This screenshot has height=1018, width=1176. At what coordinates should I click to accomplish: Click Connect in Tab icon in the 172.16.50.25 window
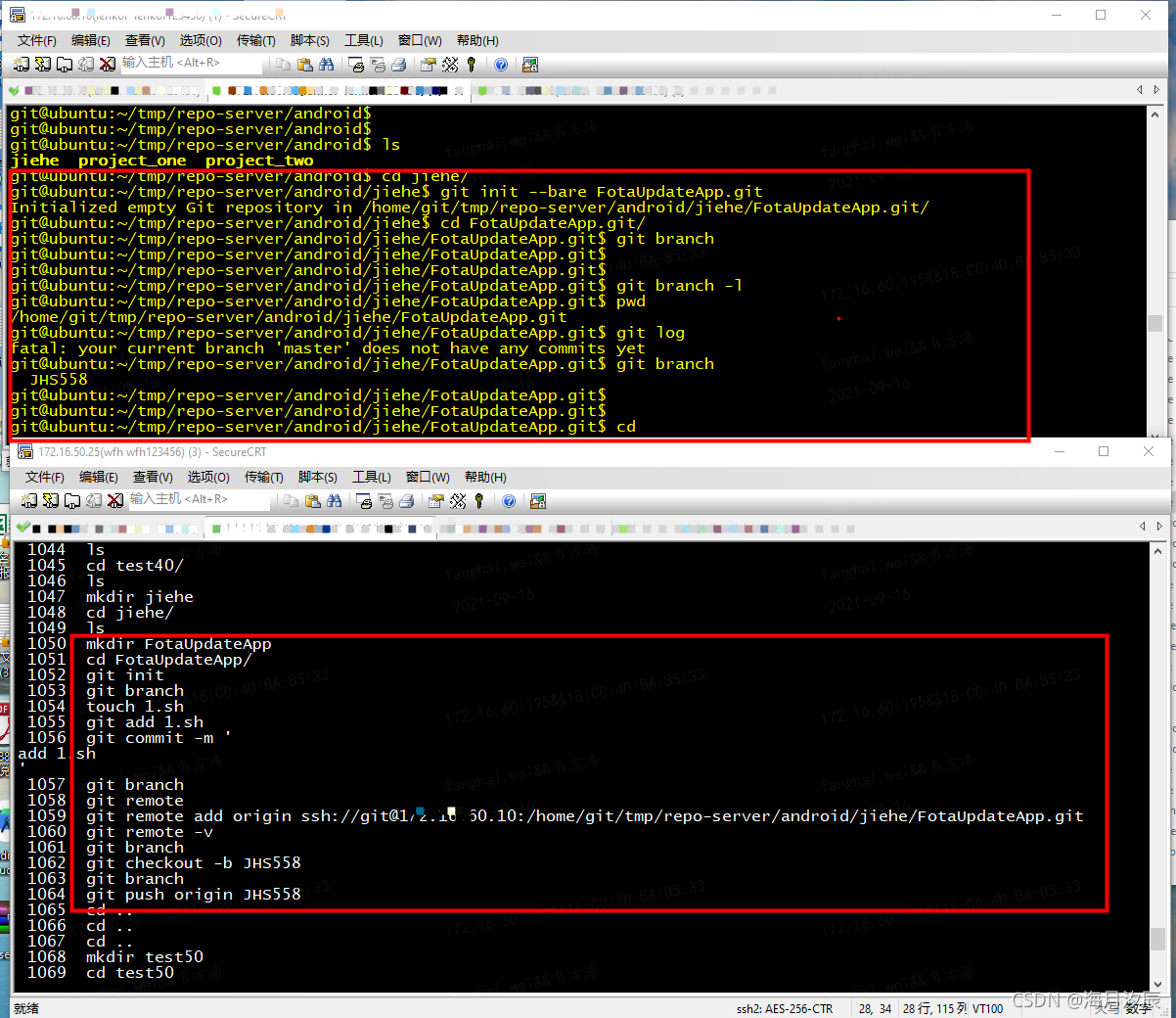72,501
